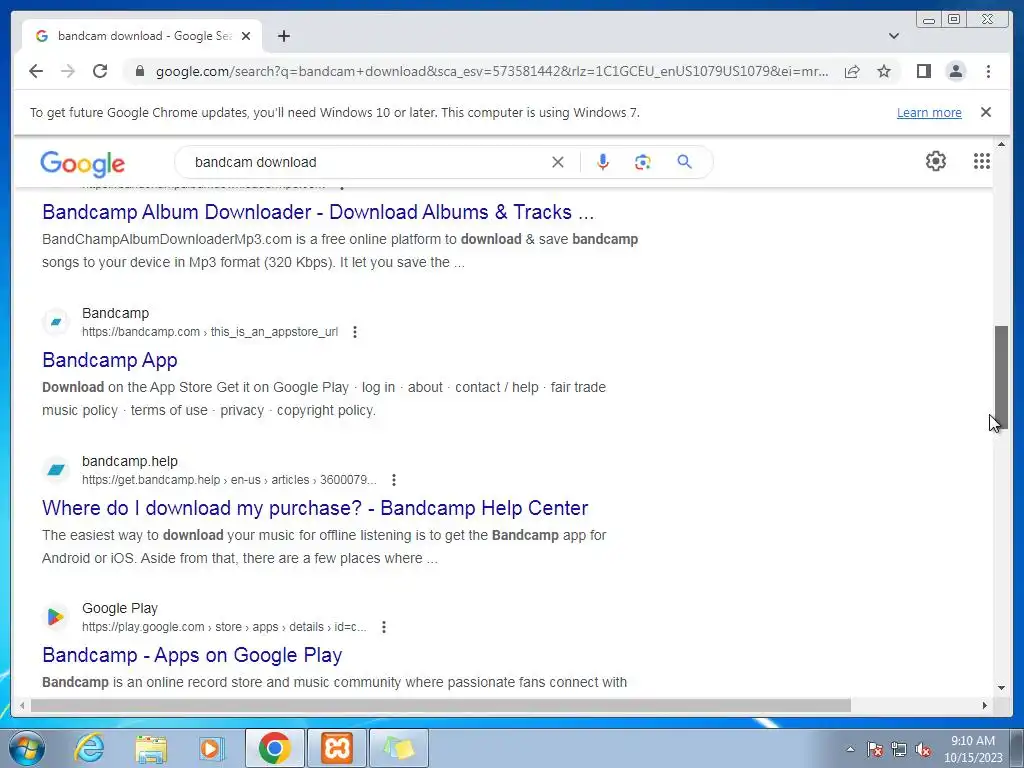This screenshot has height=768, width=1024.
Task: Open the clock showing 9:10 AM
Action: click(973, 749)
